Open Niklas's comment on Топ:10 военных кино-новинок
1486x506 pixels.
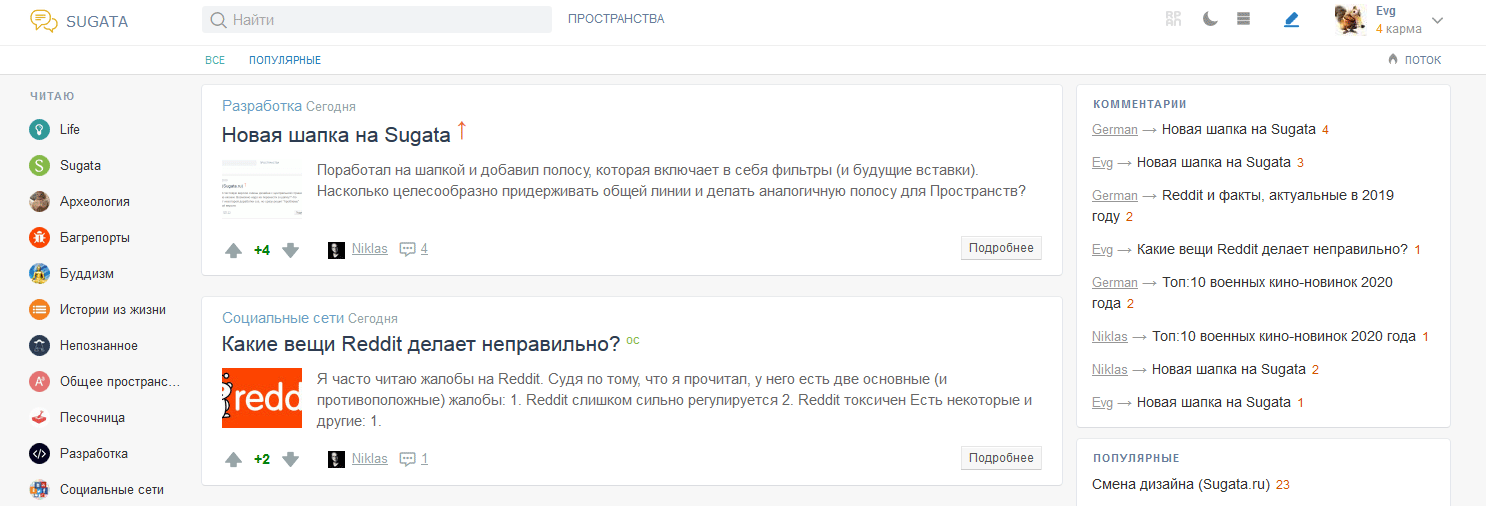[1284, 336]
